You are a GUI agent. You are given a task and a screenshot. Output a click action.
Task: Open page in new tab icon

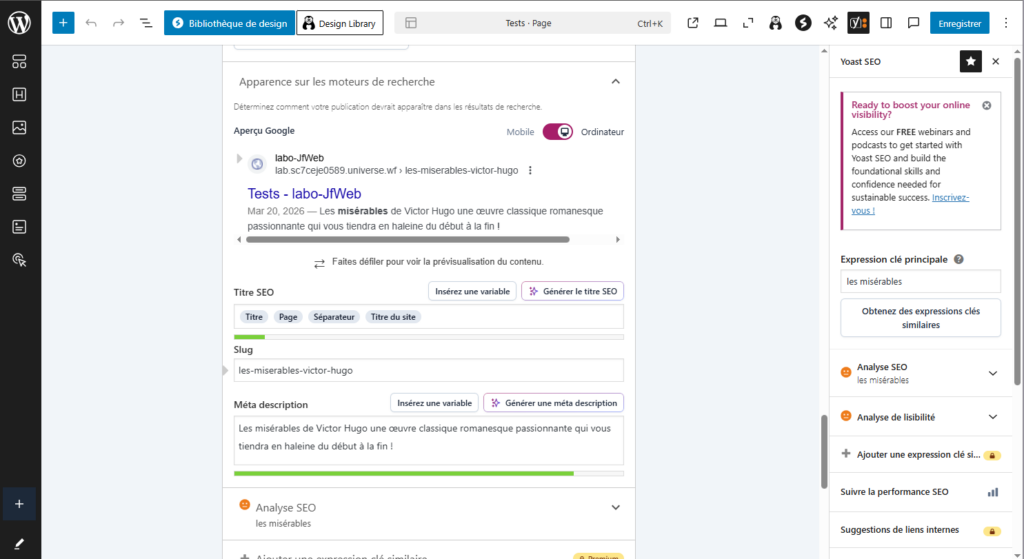tap(693, 23)
